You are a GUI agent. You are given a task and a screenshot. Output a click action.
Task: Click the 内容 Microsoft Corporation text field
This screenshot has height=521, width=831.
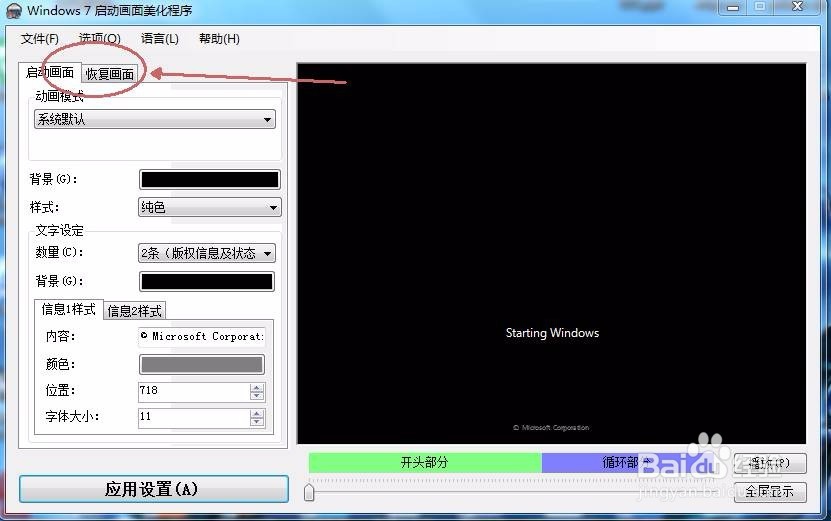(201, 336)
